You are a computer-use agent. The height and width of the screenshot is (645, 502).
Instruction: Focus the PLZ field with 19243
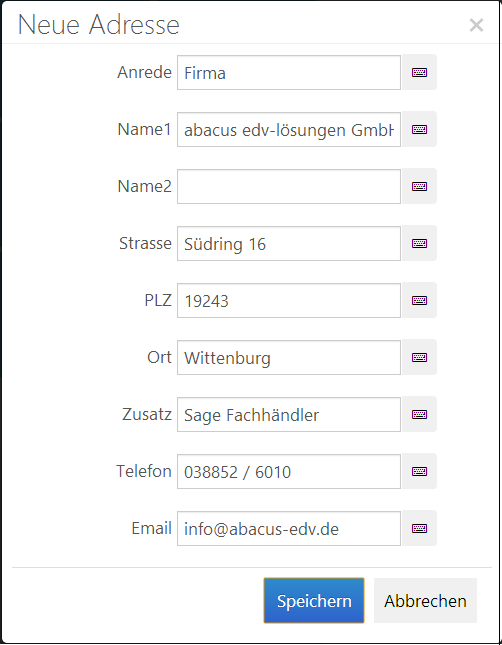coord(289,300)
